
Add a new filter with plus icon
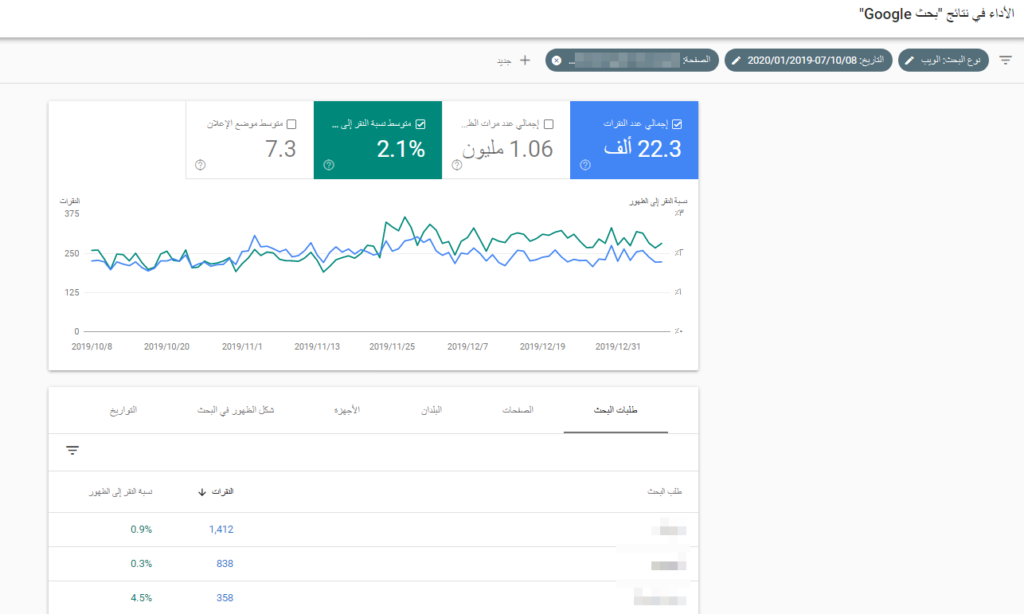tap(525, 60)
